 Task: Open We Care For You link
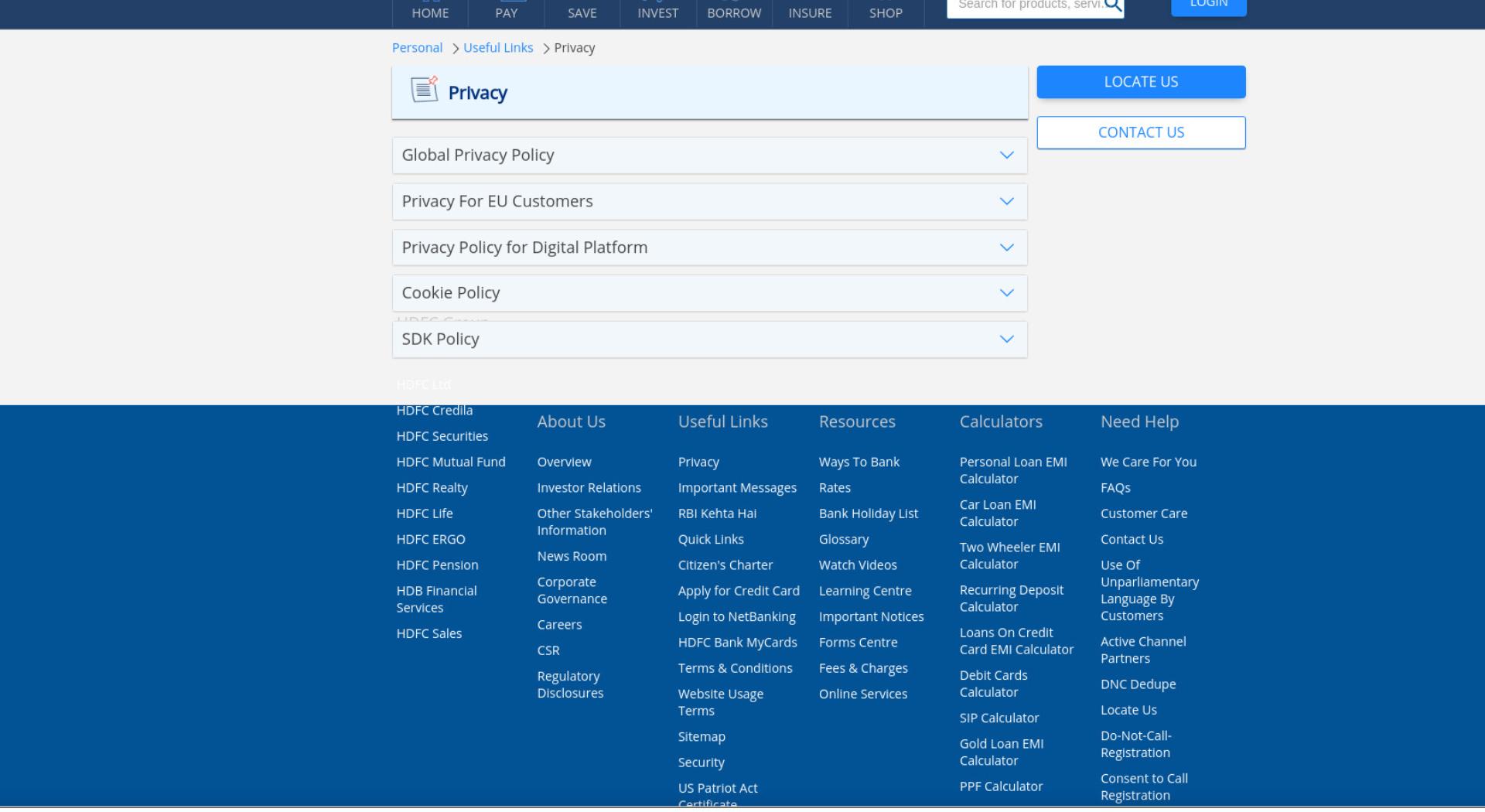pos(1149,462)
